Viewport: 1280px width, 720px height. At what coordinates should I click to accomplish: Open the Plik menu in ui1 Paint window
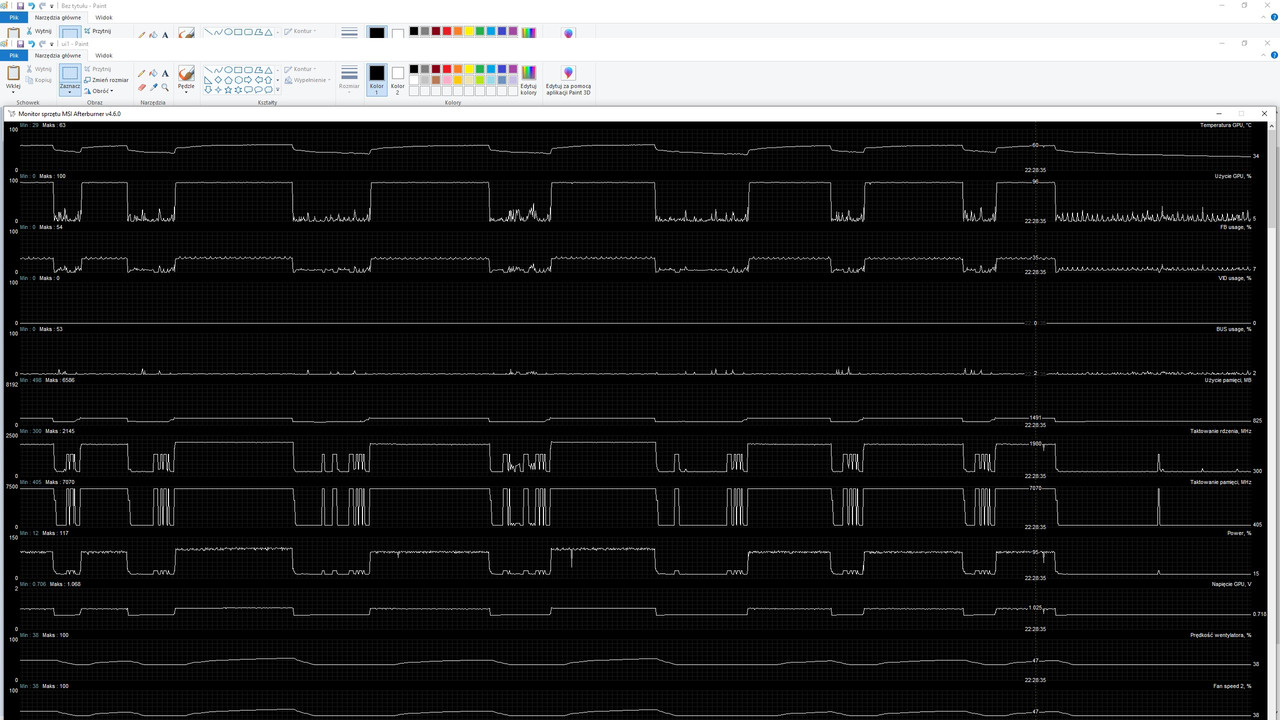click(13, 56)
